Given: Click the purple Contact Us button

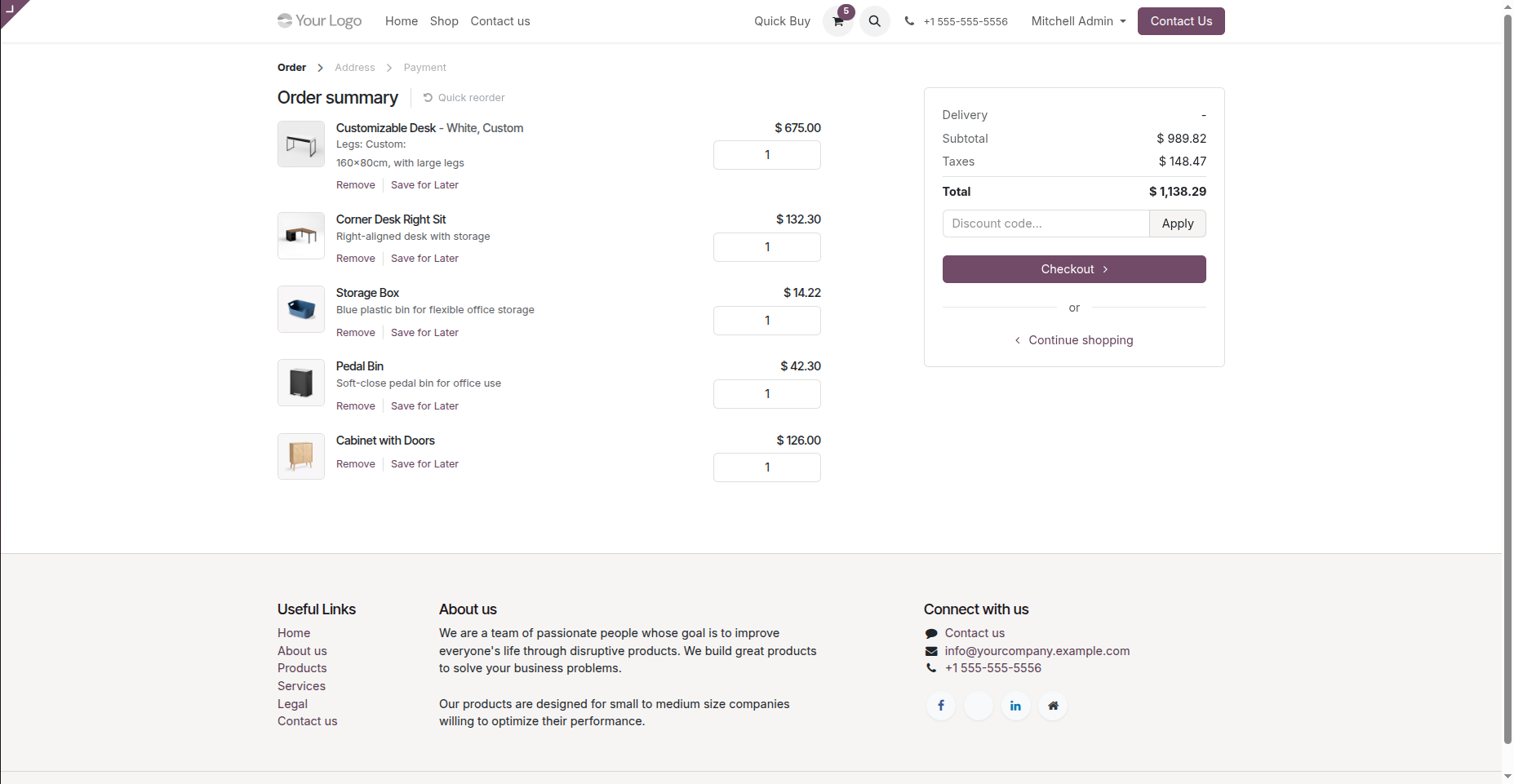Looking at the screenshot, I should 1181,21.
